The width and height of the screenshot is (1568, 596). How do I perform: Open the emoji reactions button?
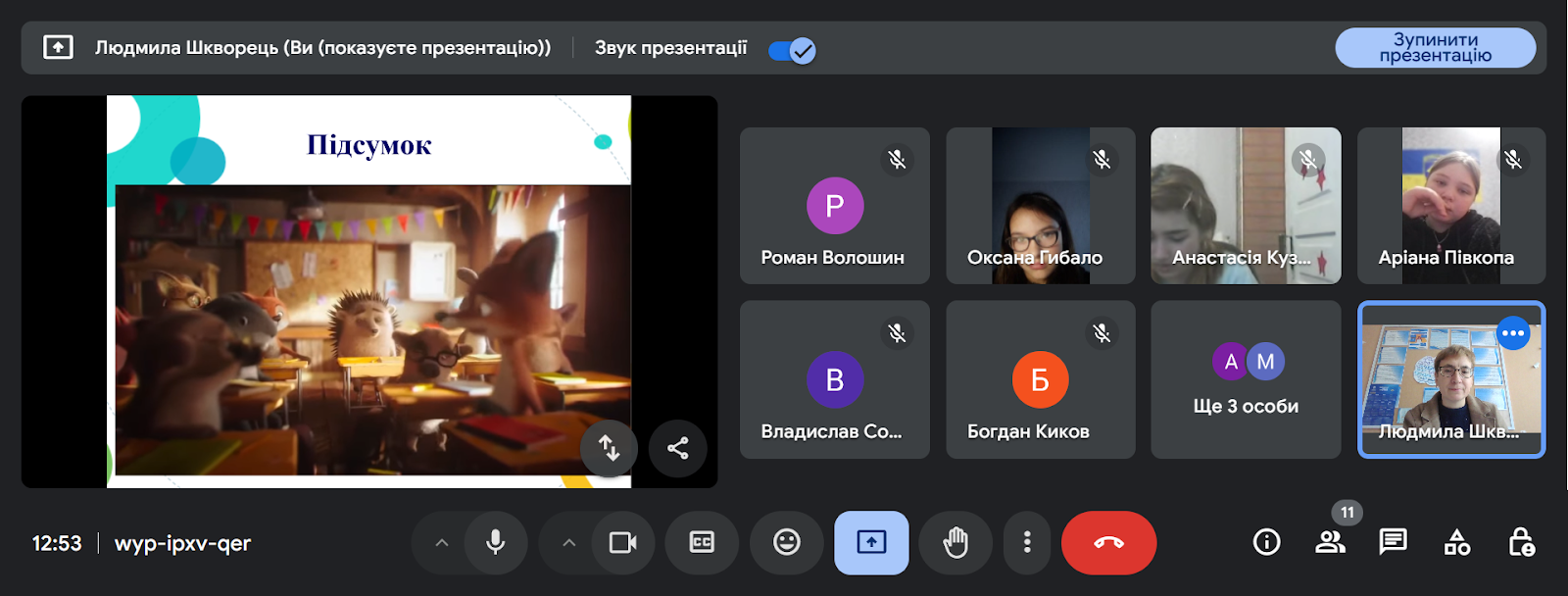click(x=787, y=542)
